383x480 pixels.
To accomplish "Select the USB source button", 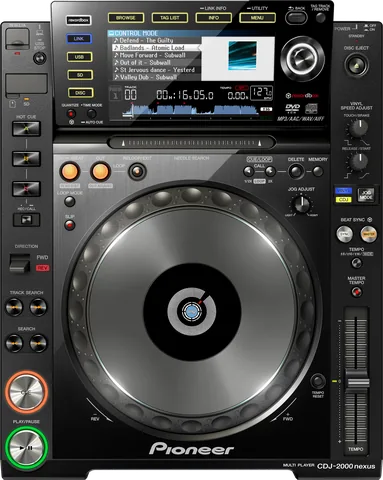I will point(80,57).
